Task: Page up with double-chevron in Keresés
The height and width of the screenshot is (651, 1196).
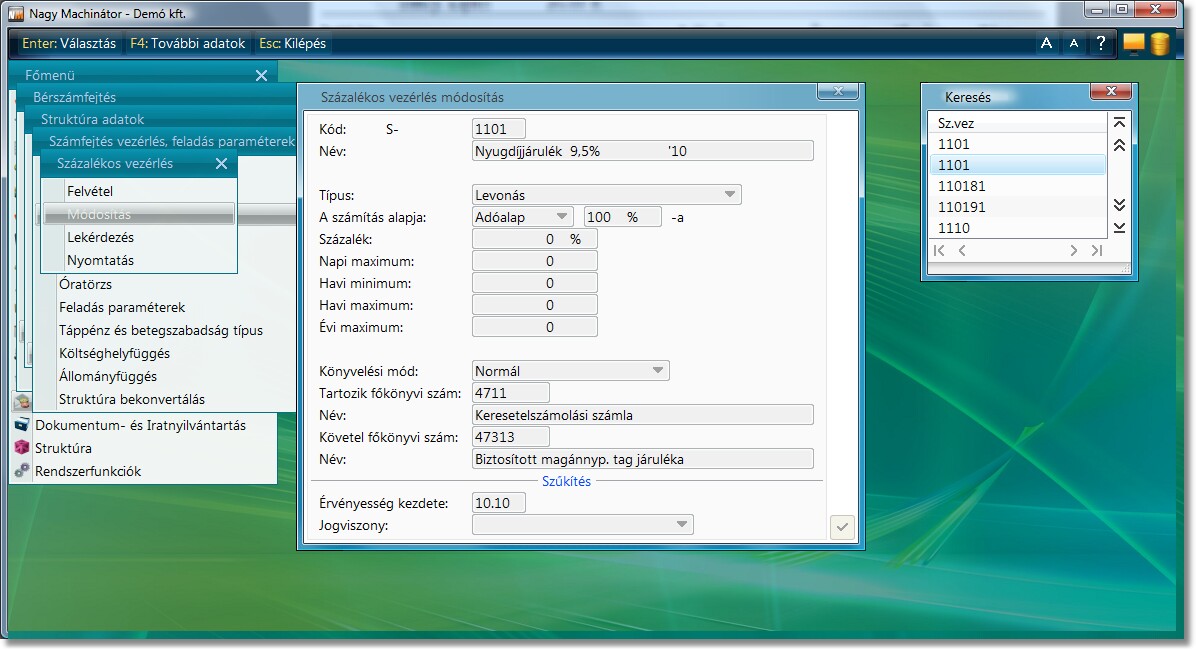Action: 1119,145
